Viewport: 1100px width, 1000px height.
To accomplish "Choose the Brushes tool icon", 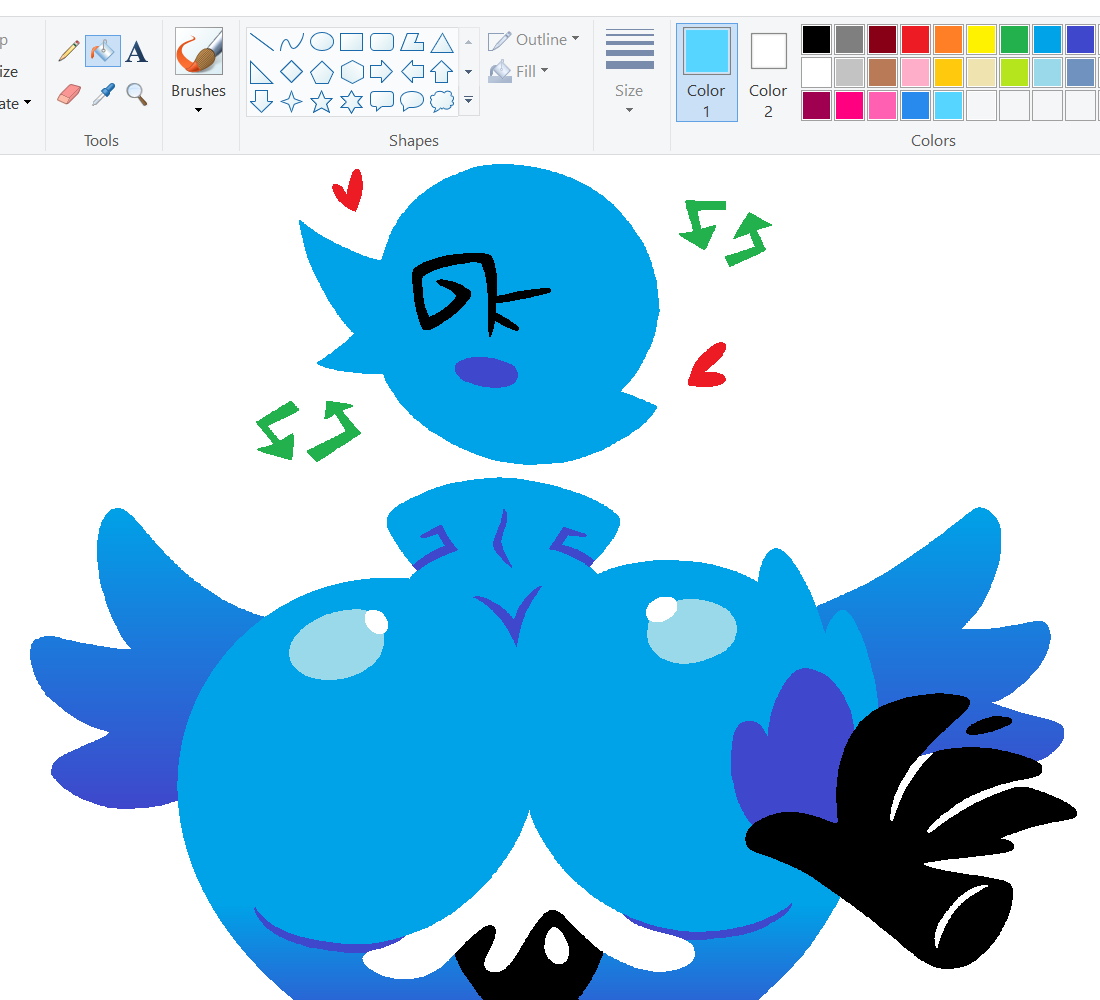I will (x=199, y=51).
